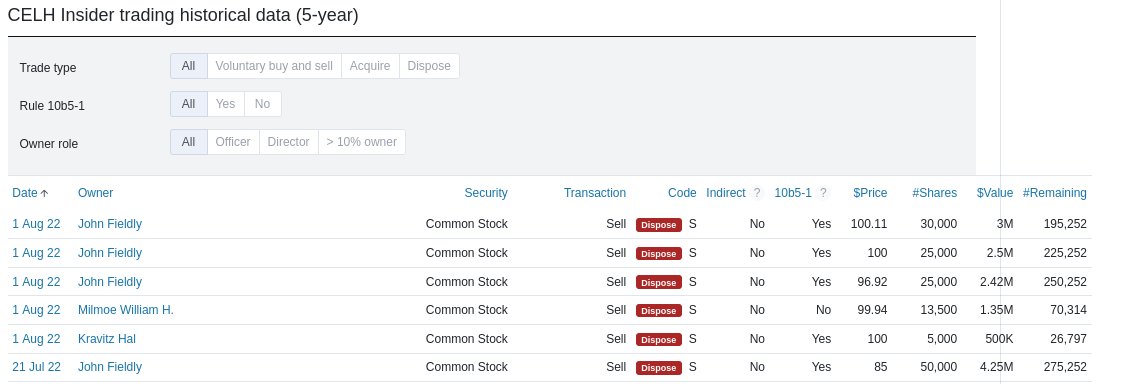Click the 1 Aug 22 date in Kravitz Hal row
The width and height of the screenshot is (1131, 384).
(x=36, y=339)
